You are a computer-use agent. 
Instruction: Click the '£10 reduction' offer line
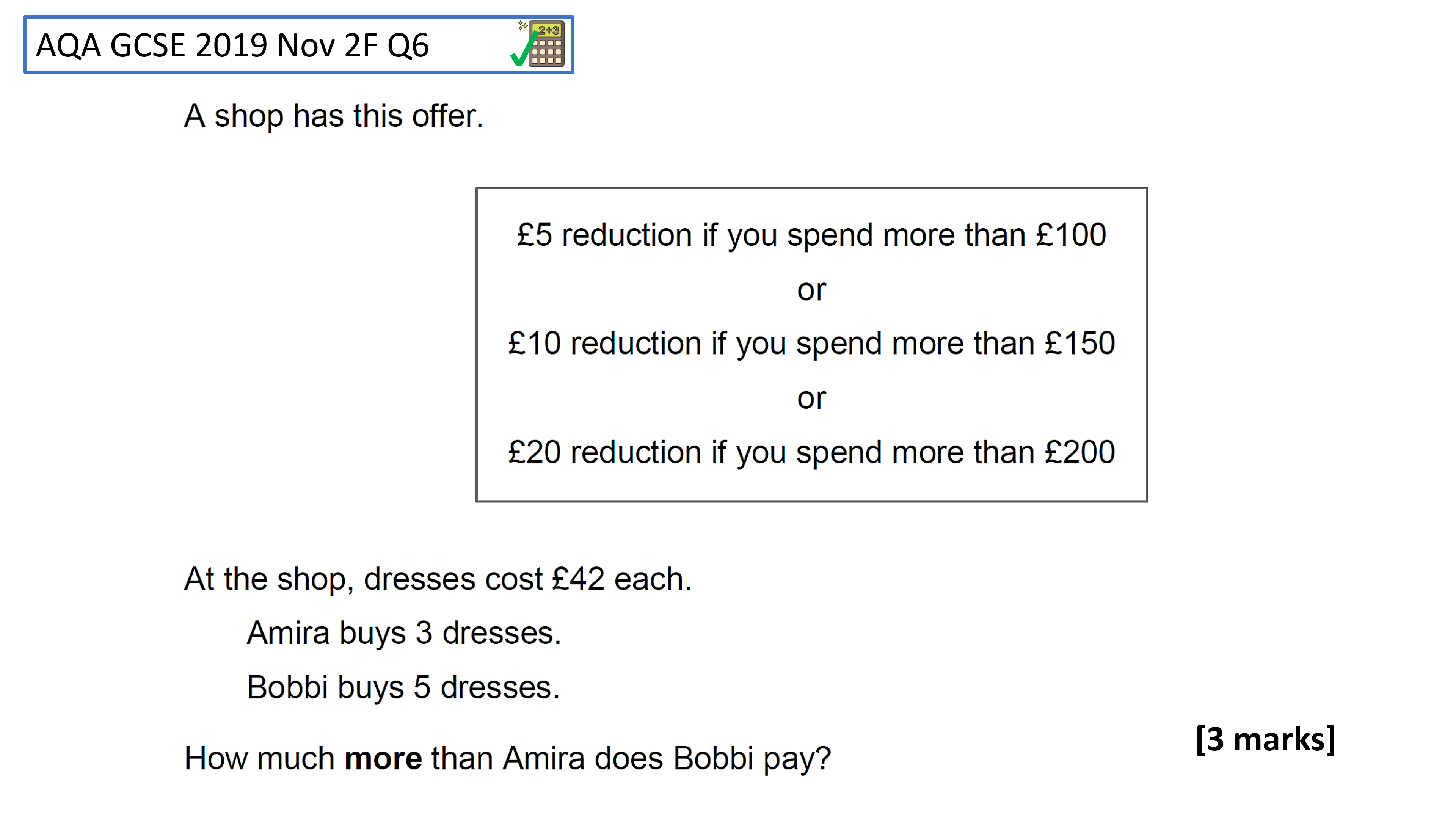[811, 344]
